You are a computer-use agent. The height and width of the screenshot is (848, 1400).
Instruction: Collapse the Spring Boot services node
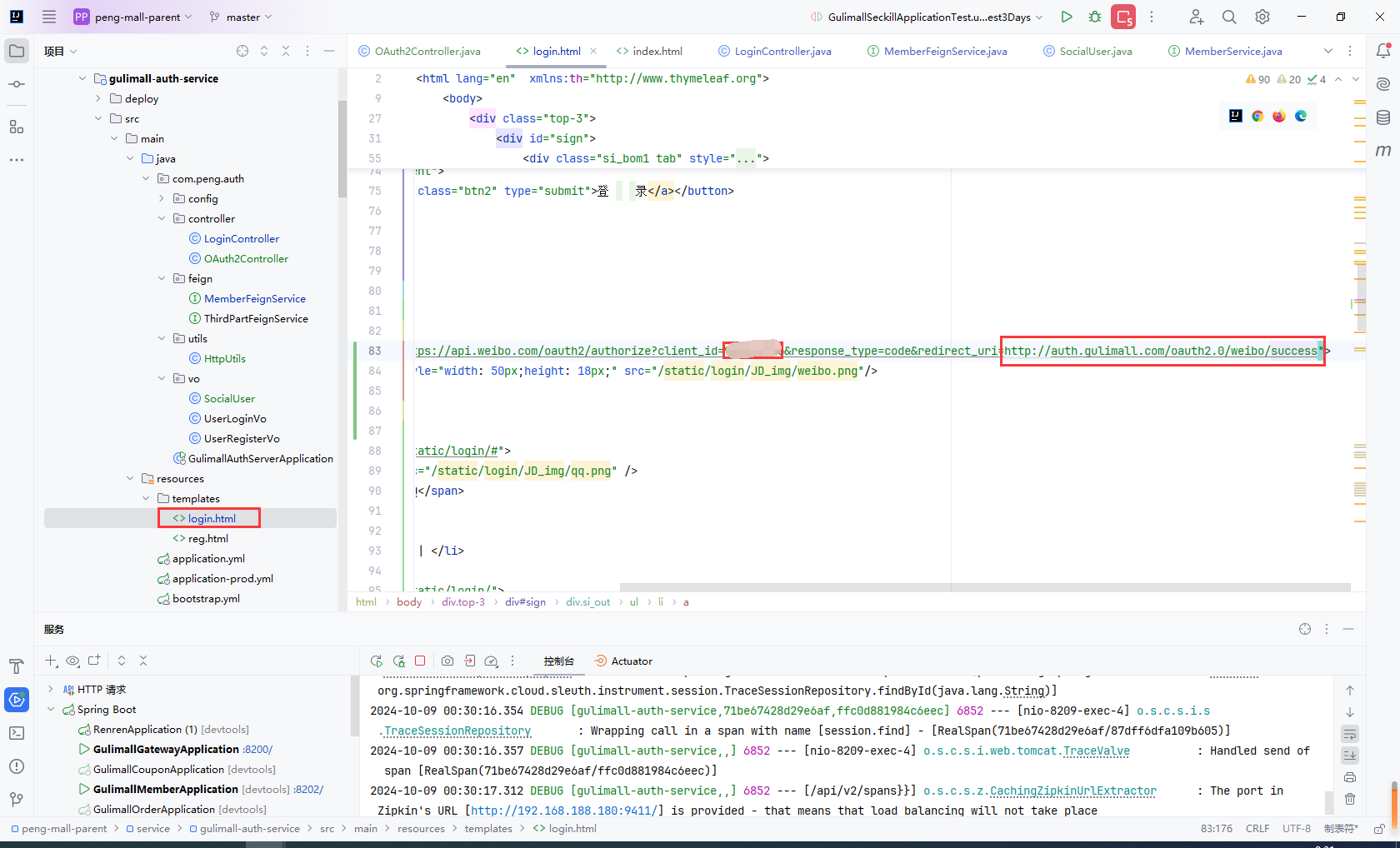(x=51, y=709)
